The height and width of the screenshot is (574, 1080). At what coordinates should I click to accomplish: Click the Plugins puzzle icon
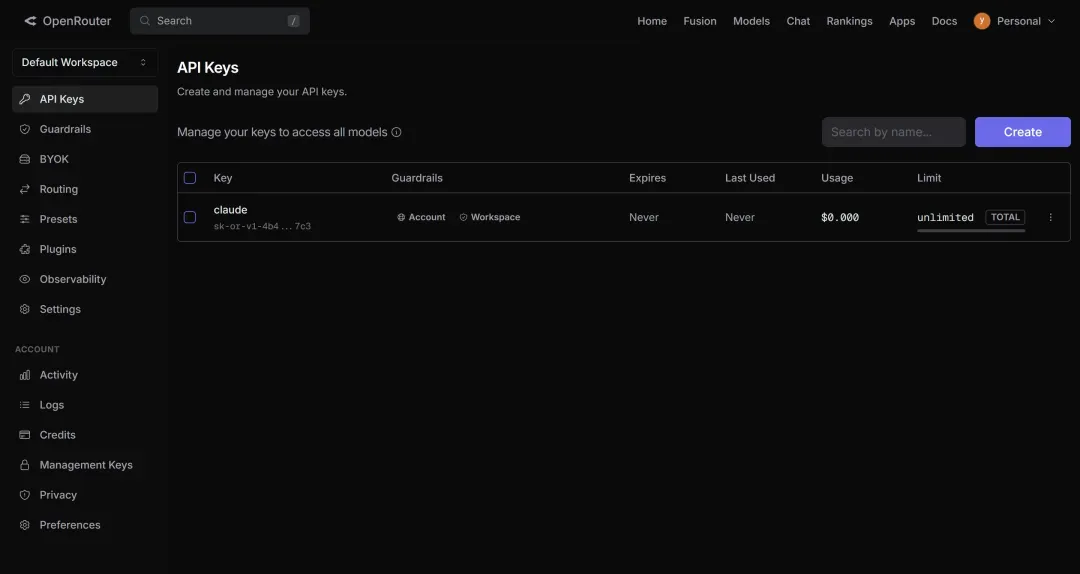pos(25,249)
